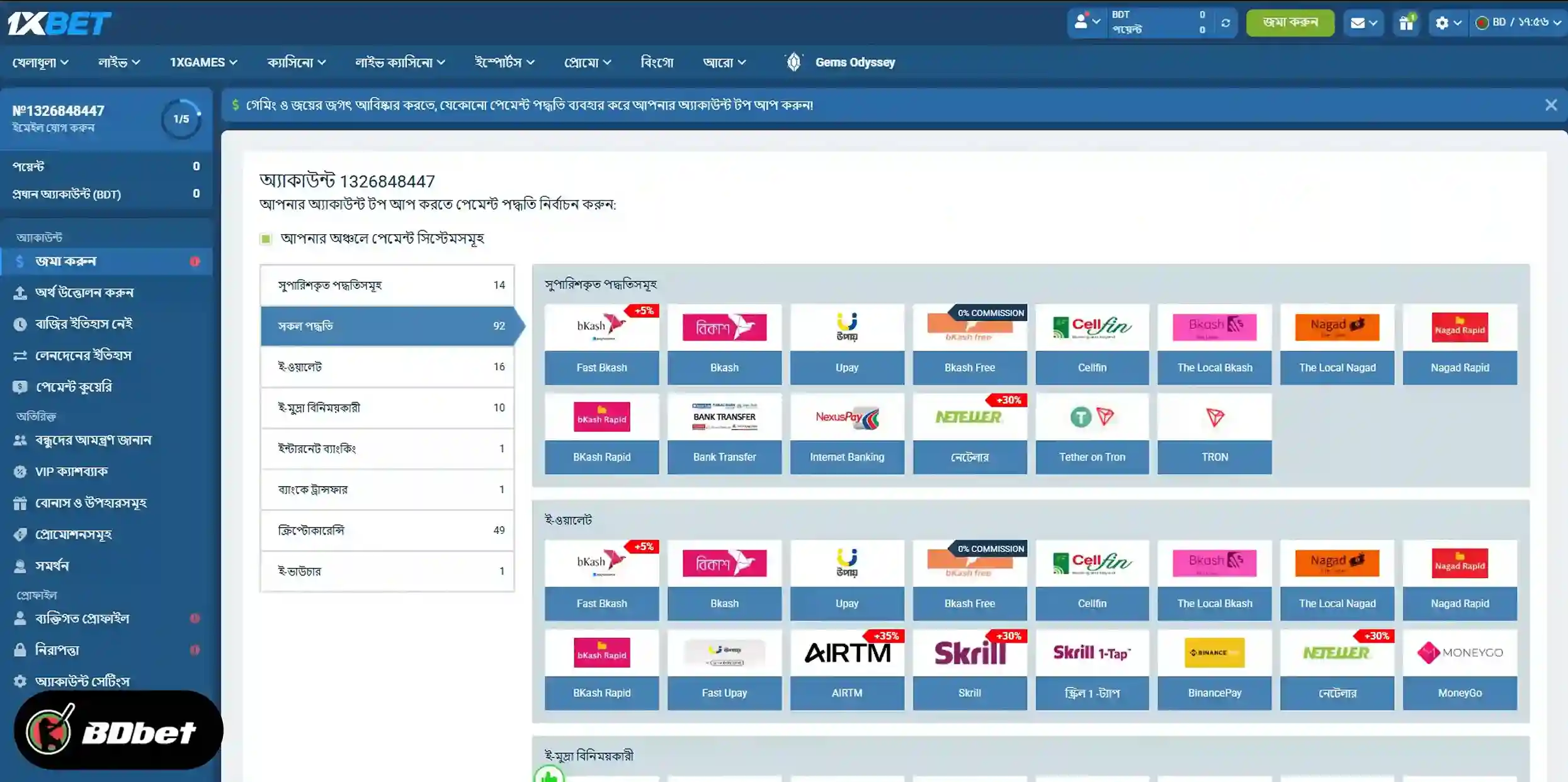Expand the 1XGAMES menu
This screenshot has width=1568, height=782.
(203, 62)
